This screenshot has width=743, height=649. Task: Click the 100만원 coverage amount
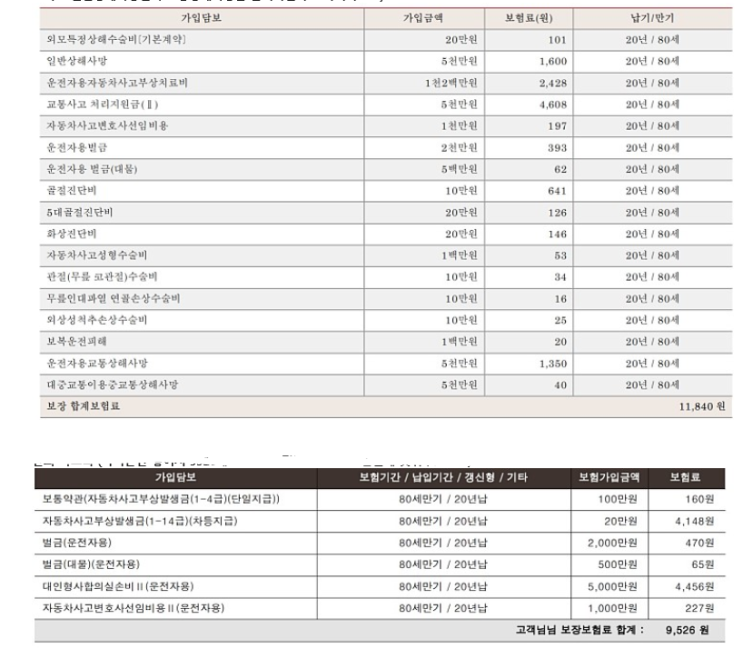point(617,499)
